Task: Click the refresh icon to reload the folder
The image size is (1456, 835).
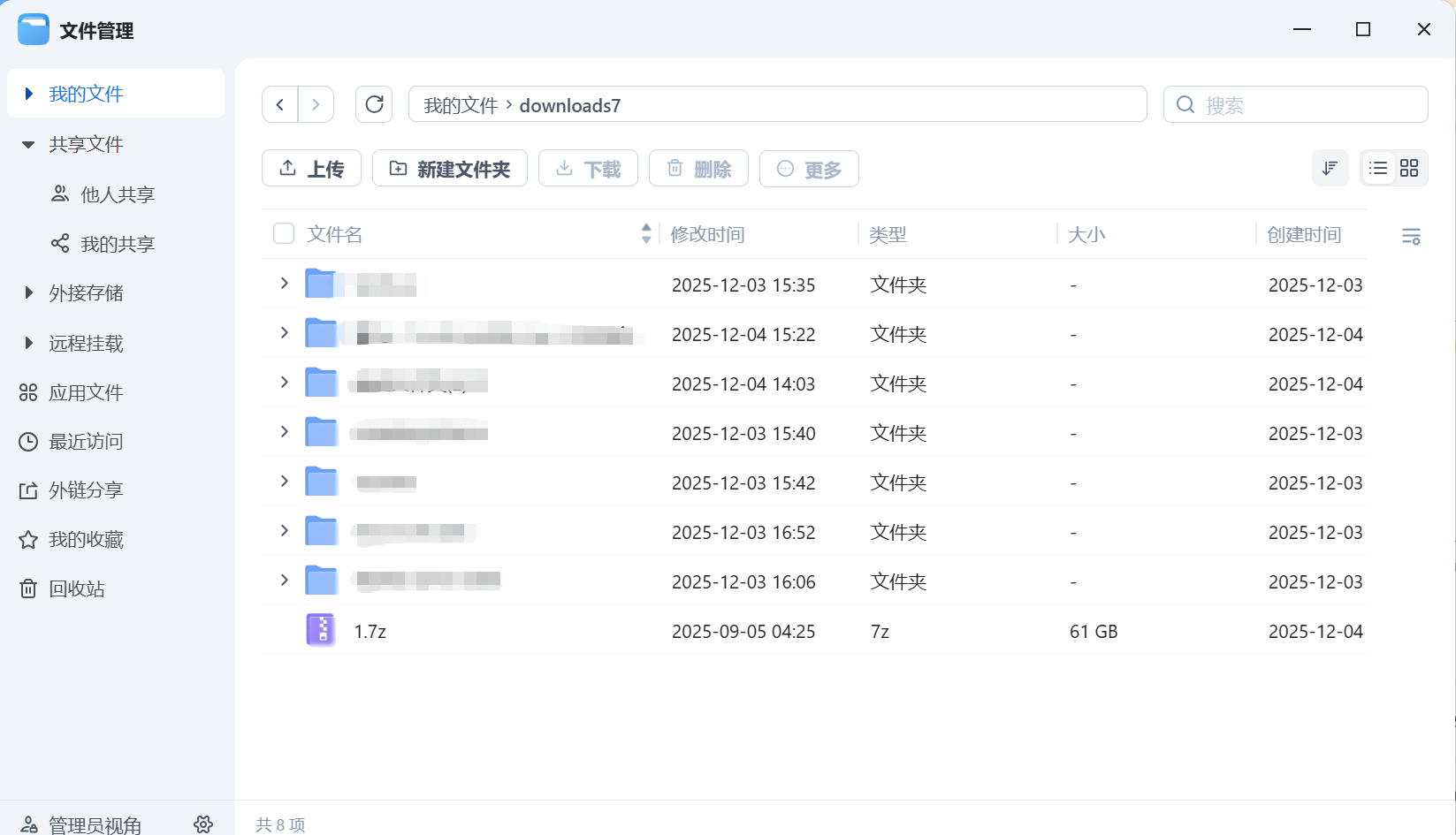Action: [x=374, y=103]
